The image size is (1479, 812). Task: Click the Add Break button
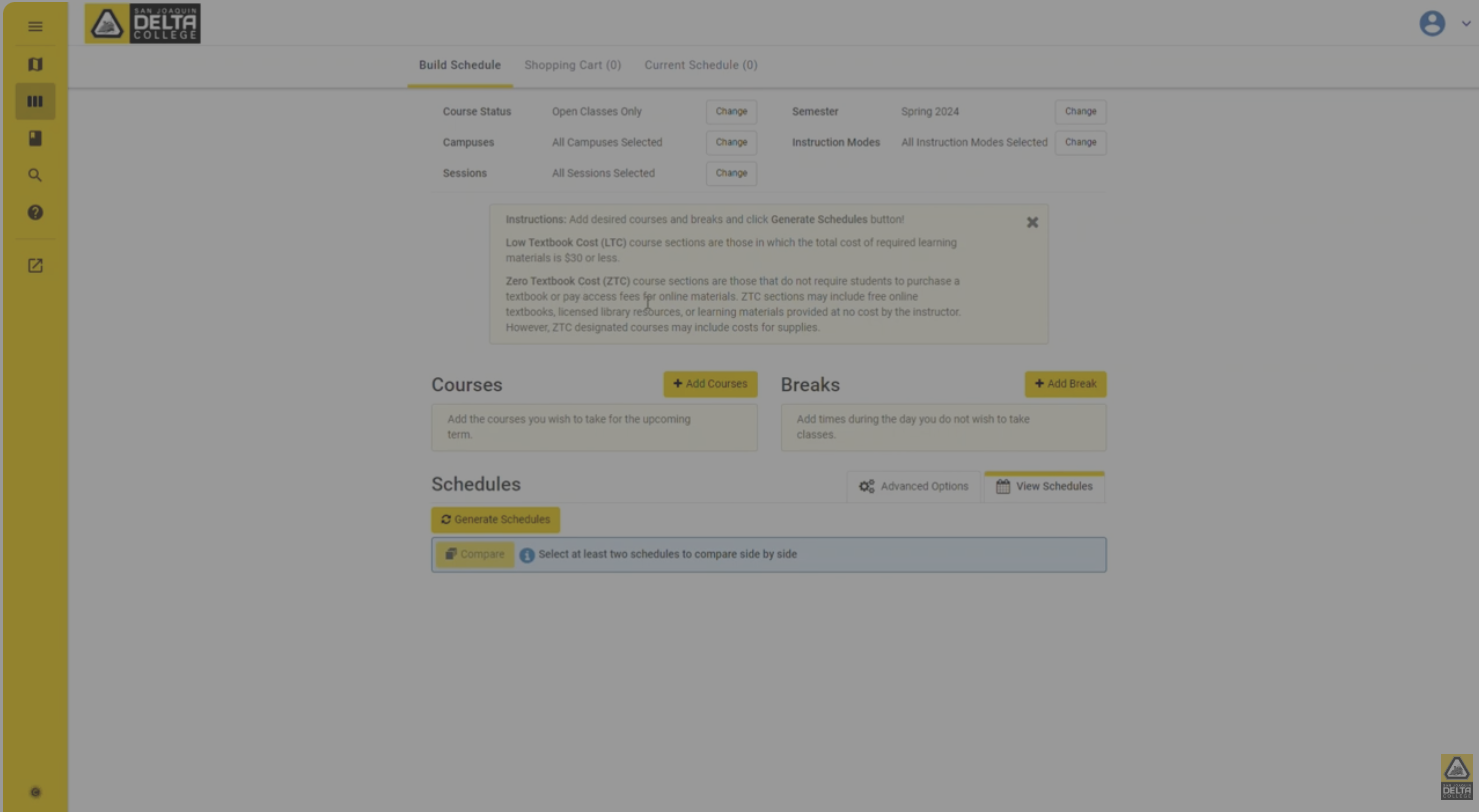coord(1065,384)
